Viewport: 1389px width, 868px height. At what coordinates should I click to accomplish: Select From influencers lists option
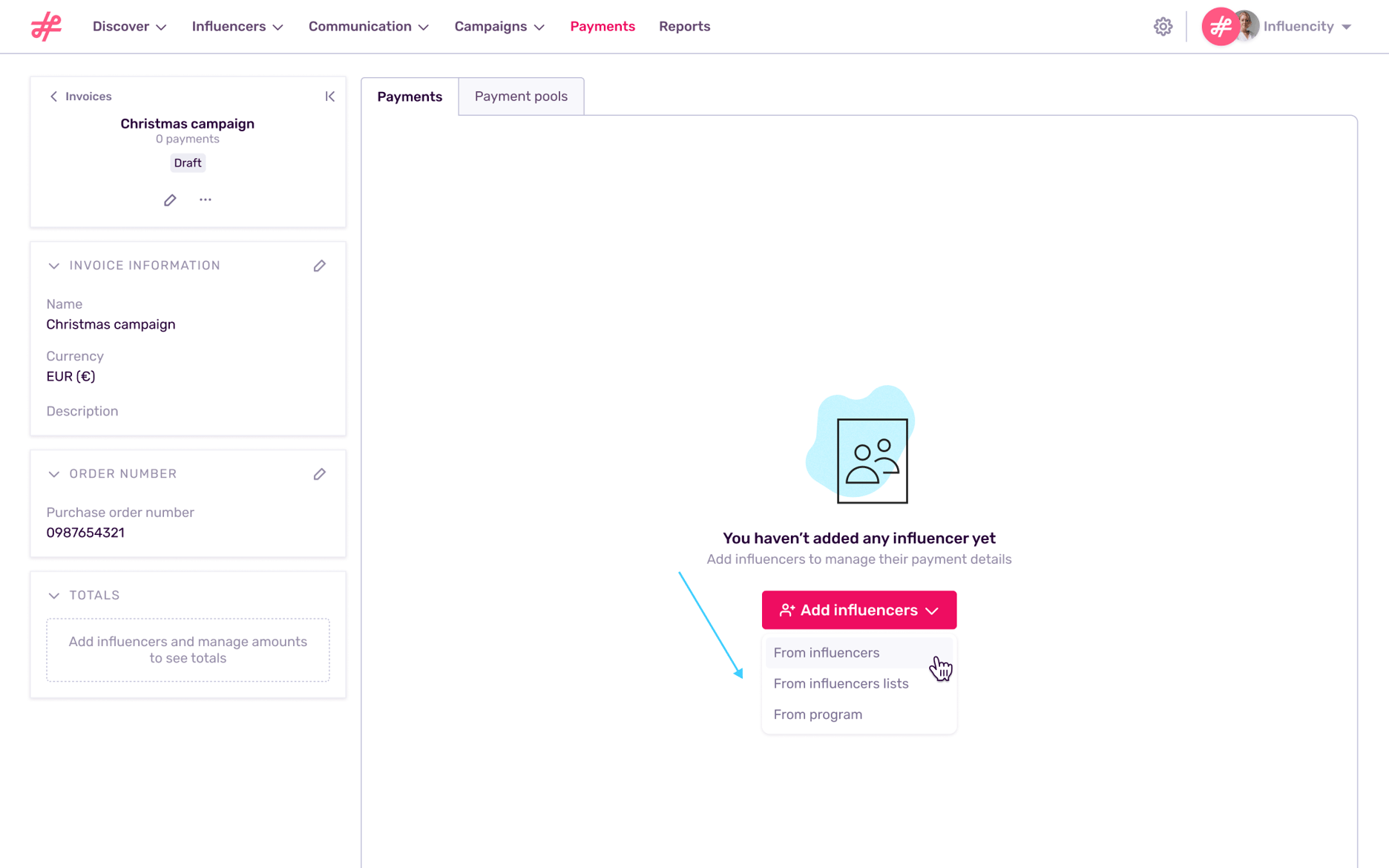tap(841, 683)
